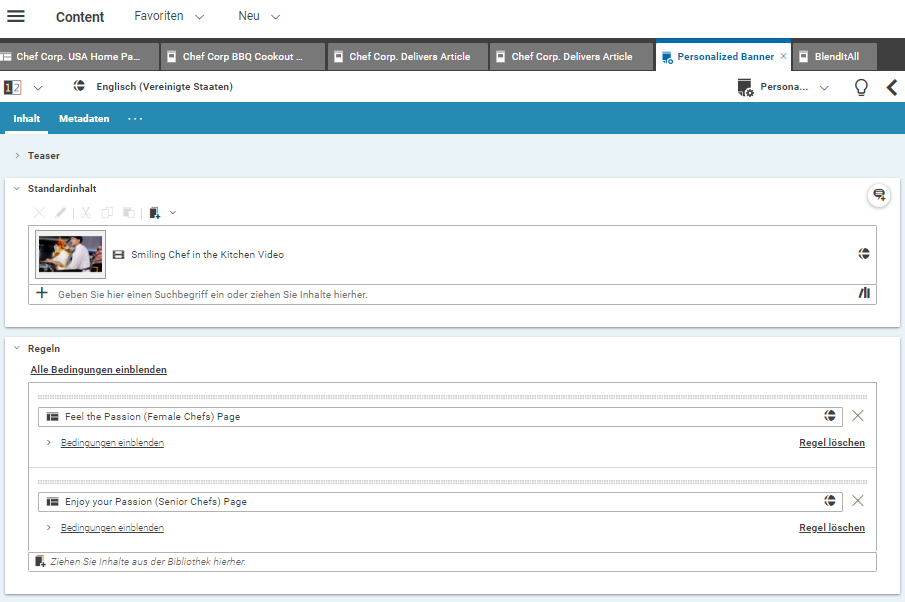The image size is (905, 602).
Task: Remove the Feel the Passion page with X
Action: pyautogui.click(x=857, y=416)
